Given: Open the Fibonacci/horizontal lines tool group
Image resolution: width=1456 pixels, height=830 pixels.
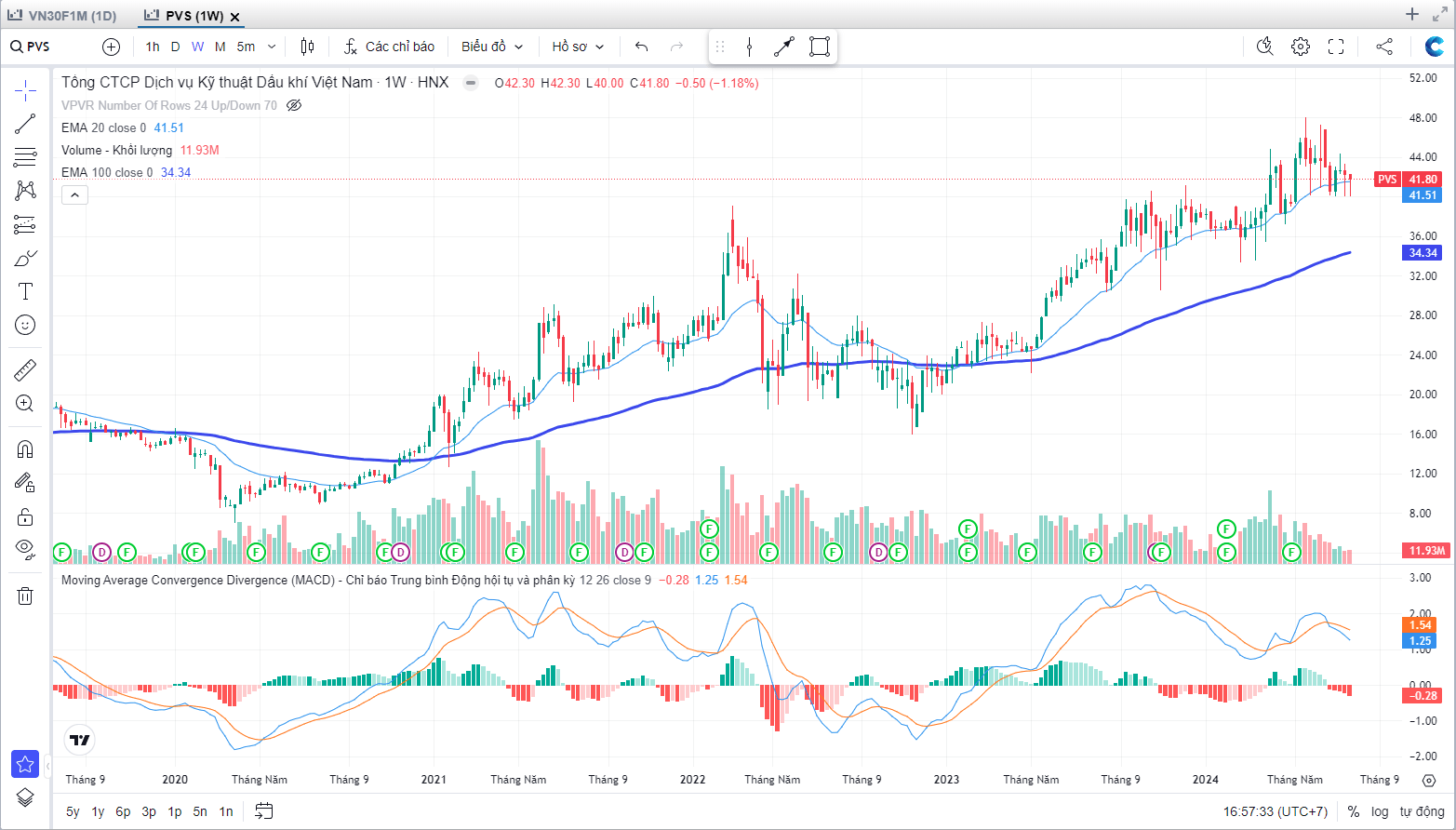Looking at the screenshot, I should [25, 157].
